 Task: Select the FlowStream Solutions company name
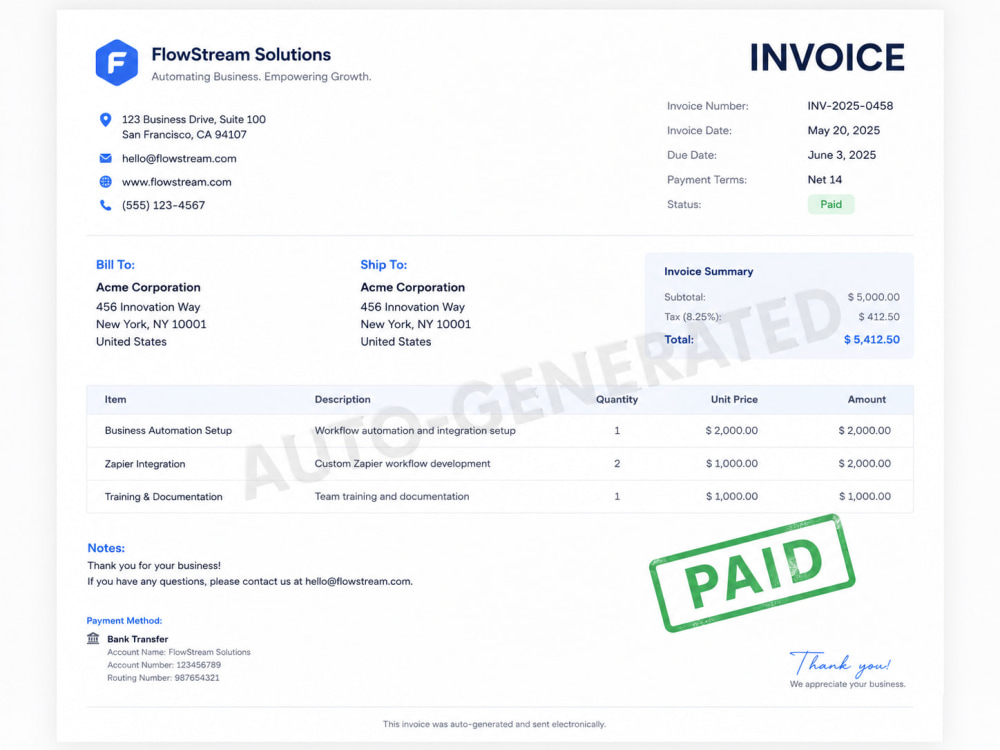pyautogui.click(x=241, y=54)
